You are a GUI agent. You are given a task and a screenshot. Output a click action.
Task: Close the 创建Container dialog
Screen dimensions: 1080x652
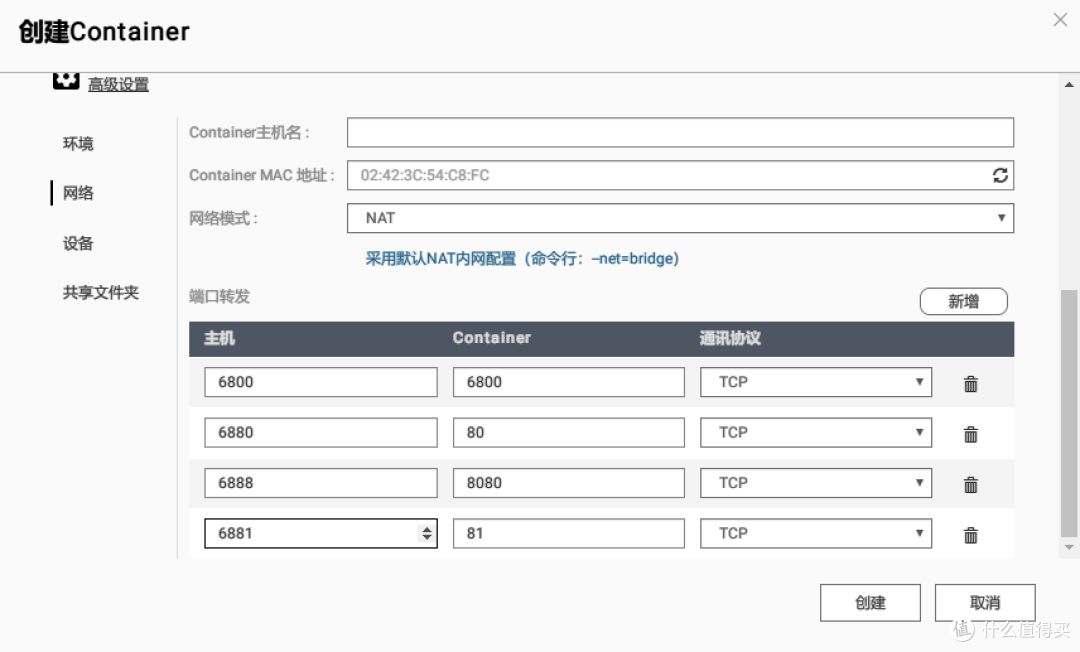pyautogui.click(x=1060, y=20)
